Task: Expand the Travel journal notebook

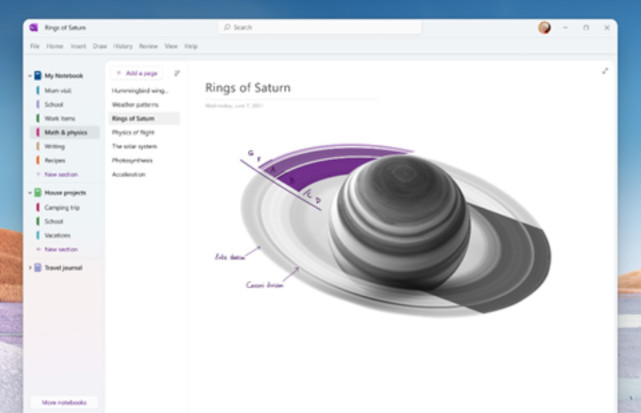Action: pos(30,267)
